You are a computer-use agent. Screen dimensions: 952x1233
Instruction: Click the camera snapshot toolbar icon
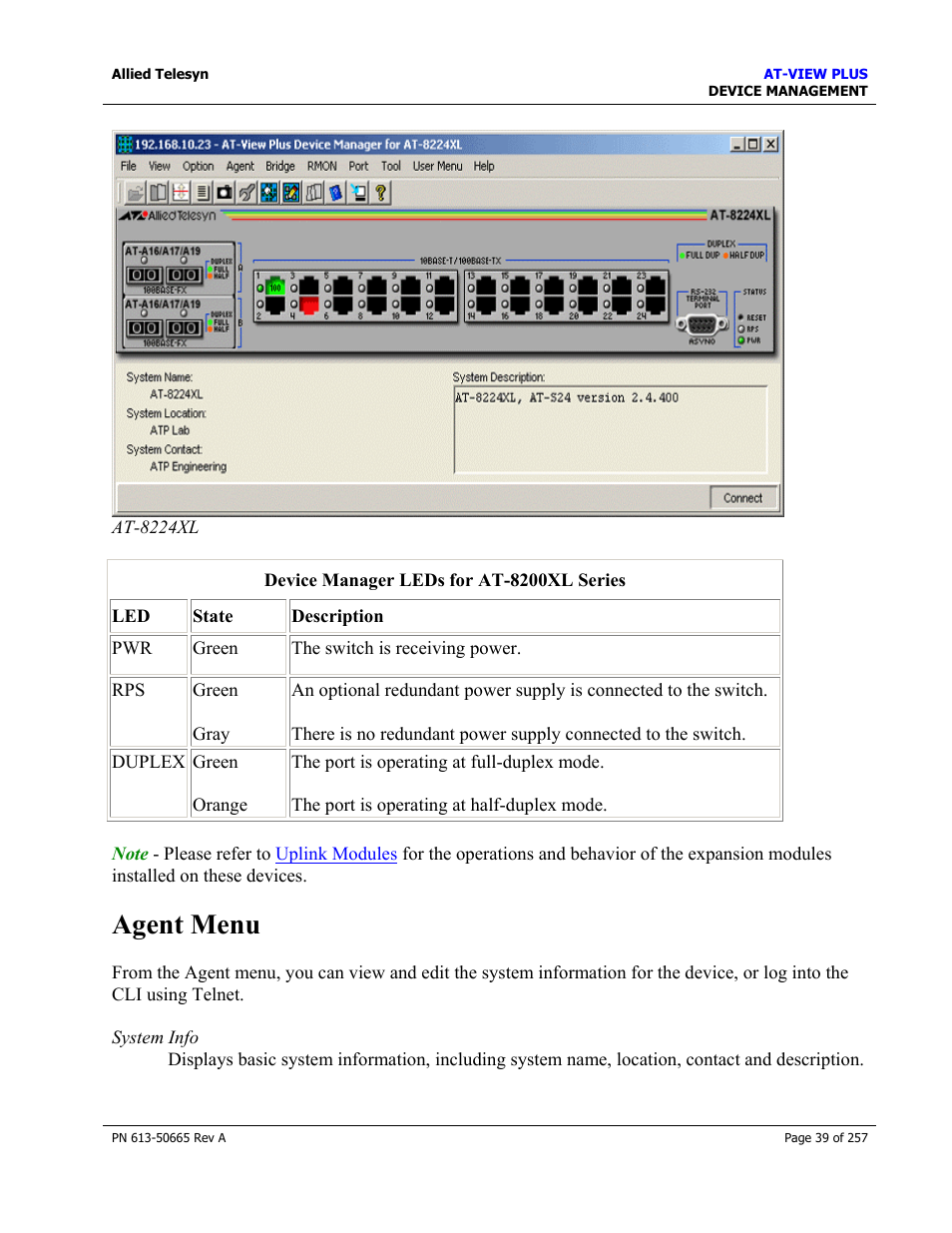(225, 193)
